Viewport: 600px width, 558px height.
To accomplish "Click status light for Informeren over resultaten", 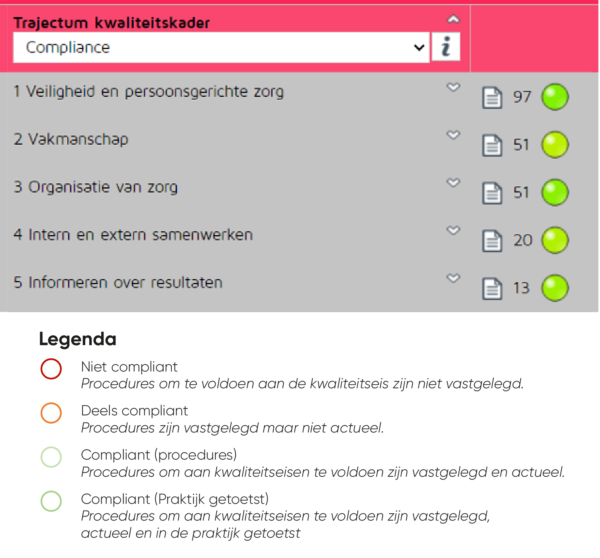I will (x=555, y=288).
